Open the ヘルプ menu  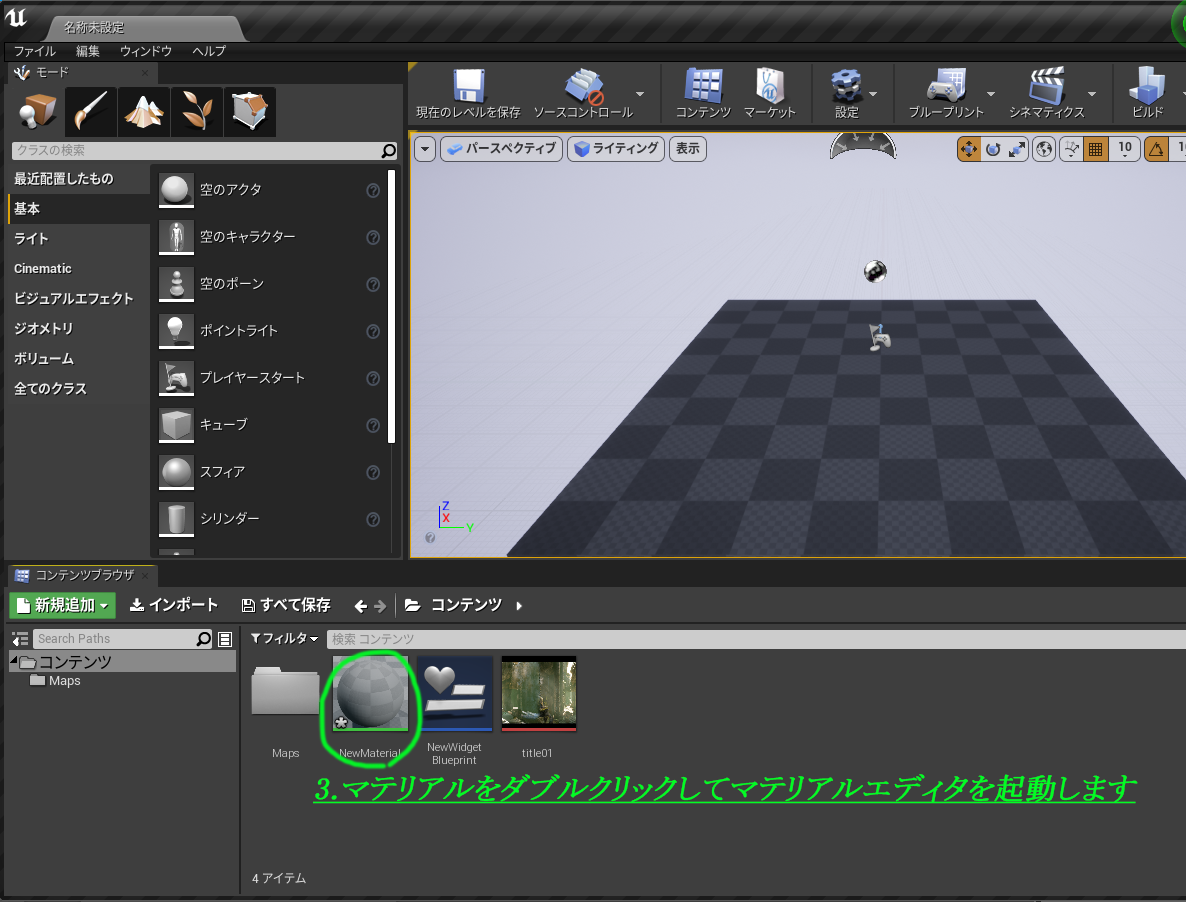coord(209,51)
